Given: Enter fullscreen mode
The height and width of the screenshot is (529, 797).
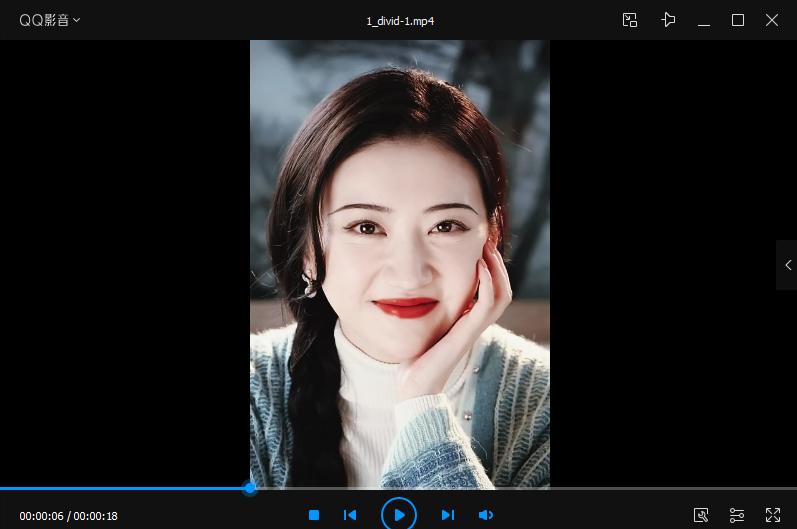Looking at the screenshot, I should [772, 515].
